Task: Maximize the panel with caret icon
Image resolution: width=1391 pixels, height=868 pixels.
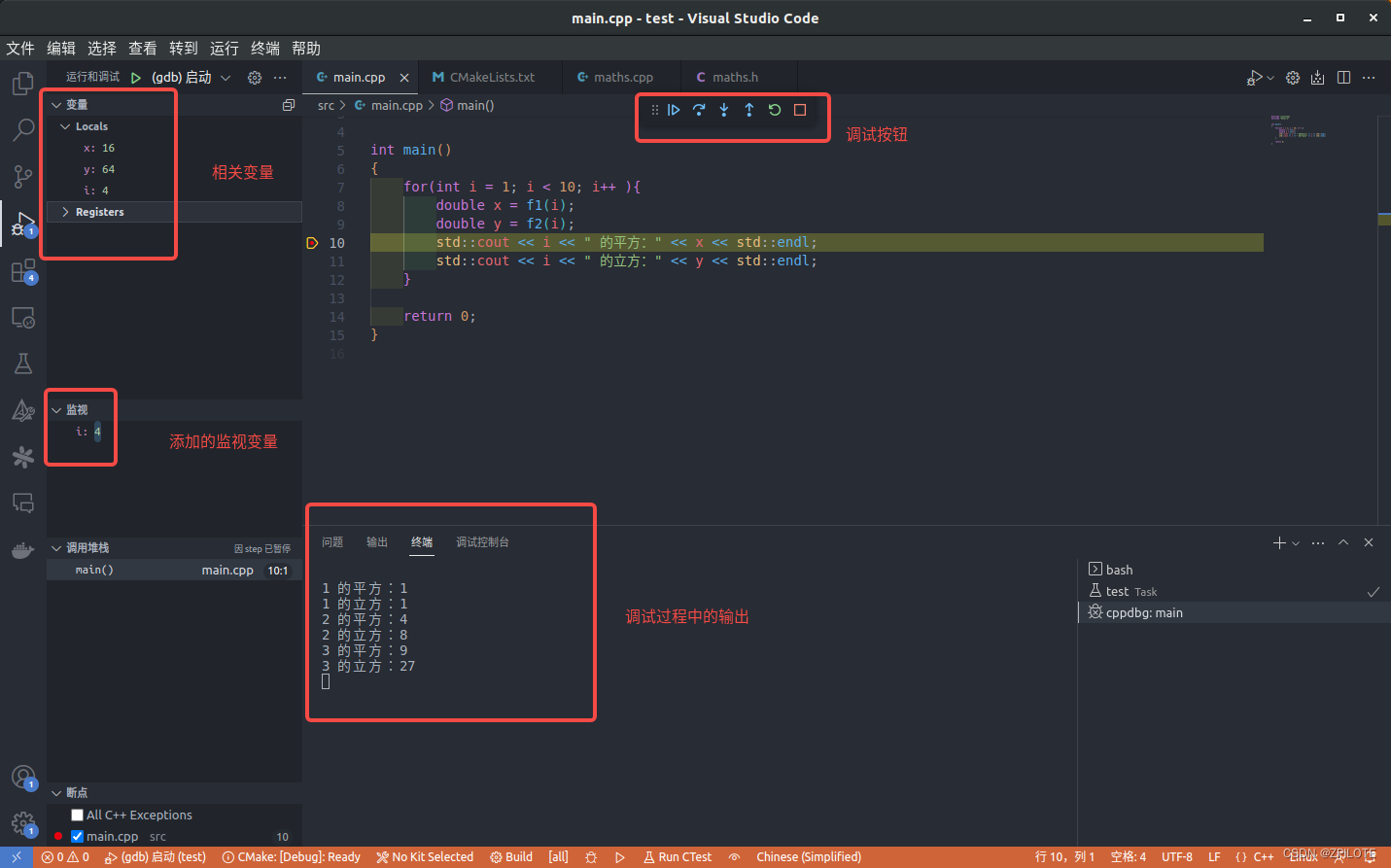Action: pos(1343,542)
